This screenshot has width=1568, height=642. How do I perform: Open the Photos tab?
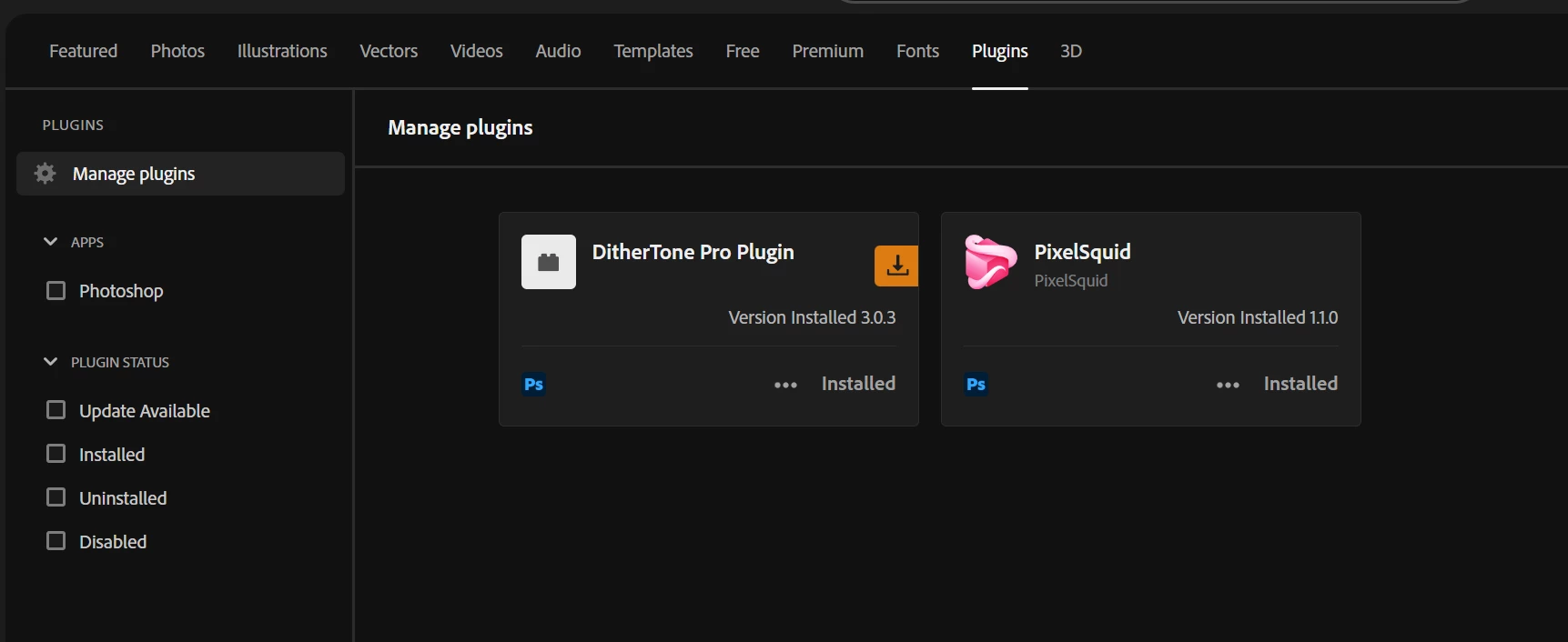(x=177, y=51)
